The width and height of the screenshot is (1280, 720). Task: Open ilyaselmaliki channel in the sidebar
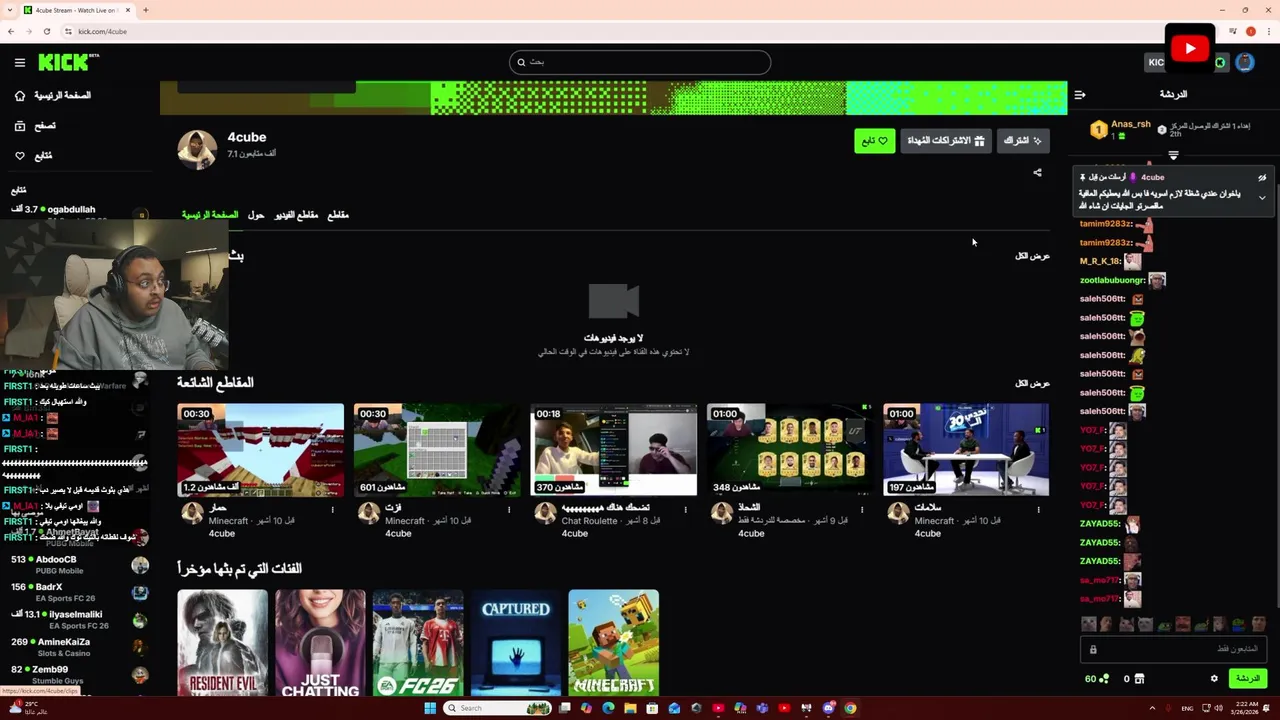pos(78,620)
